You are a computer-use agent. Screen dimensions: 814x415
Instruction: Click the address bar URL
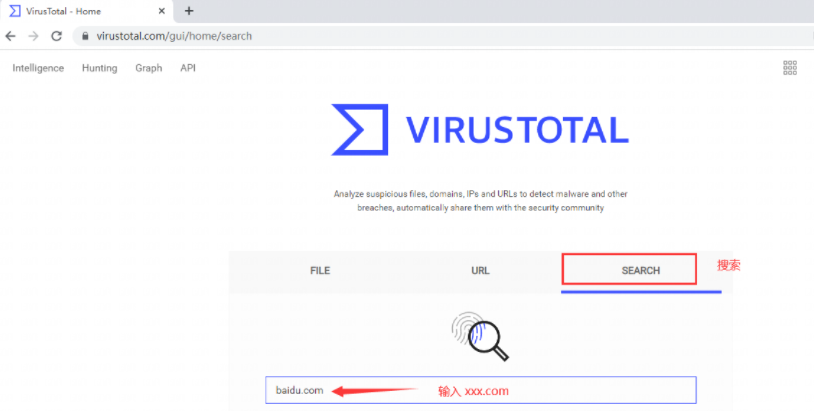tap(174, 36)
